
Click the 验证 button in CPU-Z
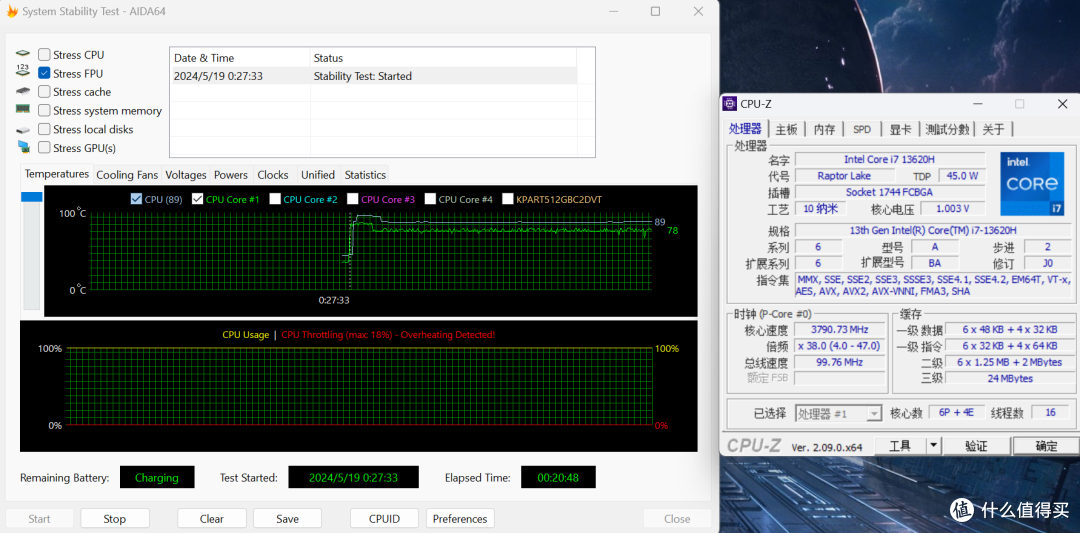click(976, 446)
